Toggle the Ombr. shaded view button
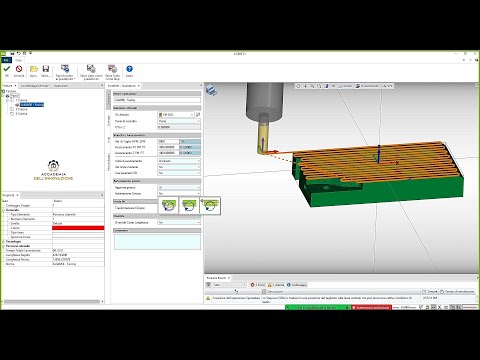Screen dimensions: 480x360 coord(345,86)
